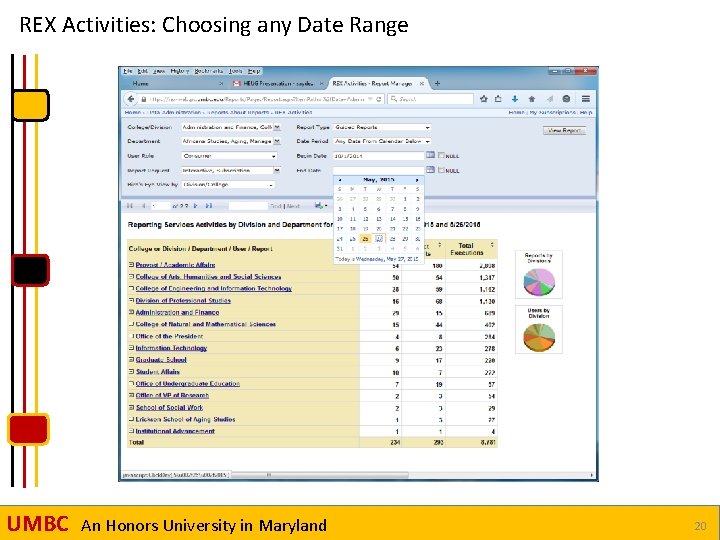Open Office of VP of Research link
This screenshot has height=540, width=720.
(172, 395)
